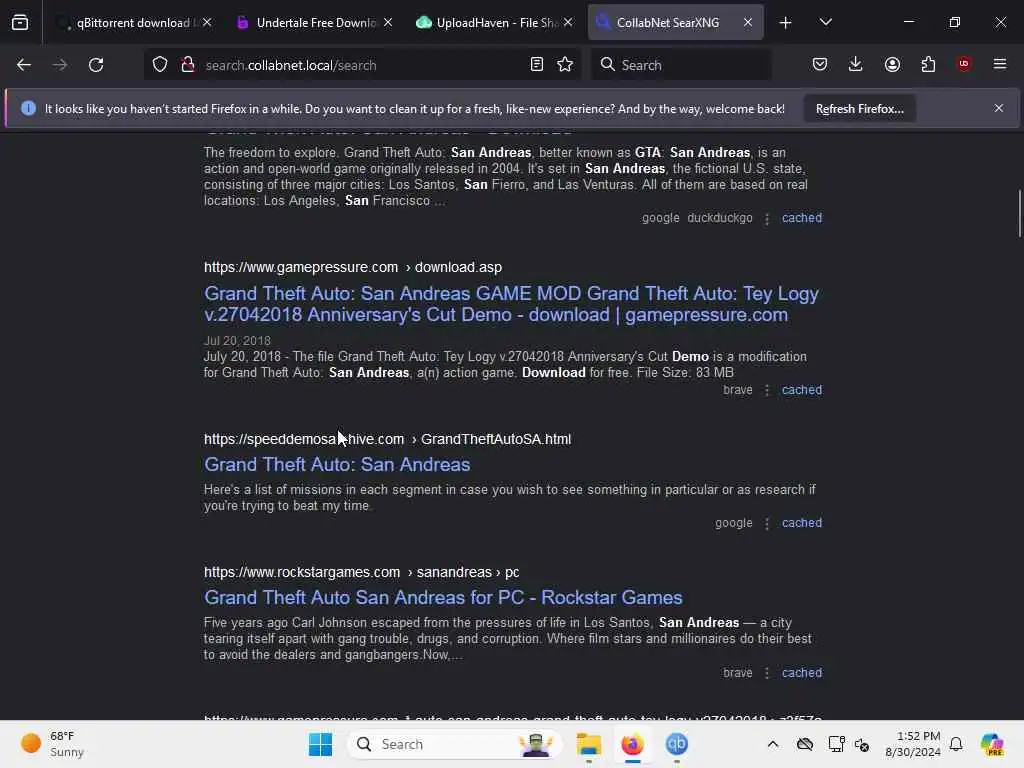Open gamepressure Tey Logy mod download result
The image size is (1024, 768).
(x=511, y=304)
